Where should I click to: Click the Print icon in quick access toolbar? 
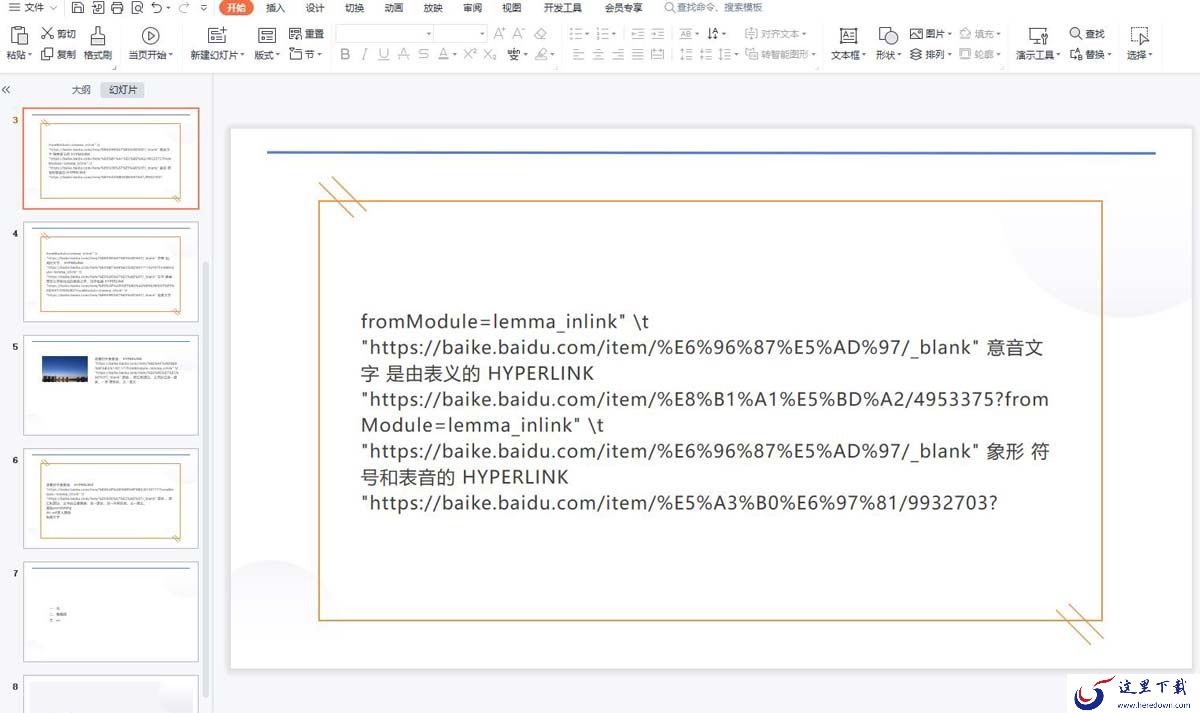(x=117, y=8)
